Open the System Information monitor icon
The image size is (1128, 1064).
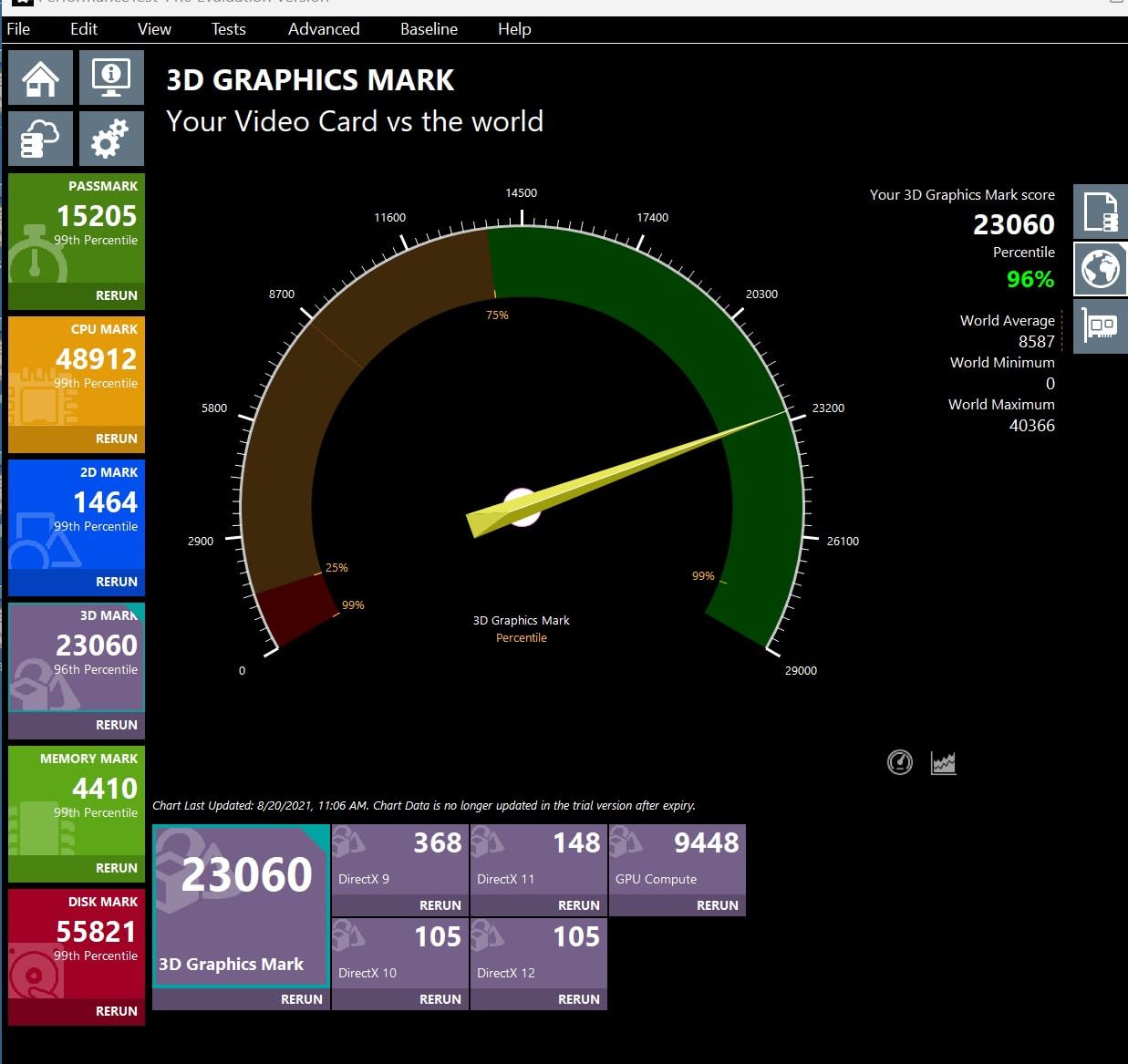click(111, 77)
